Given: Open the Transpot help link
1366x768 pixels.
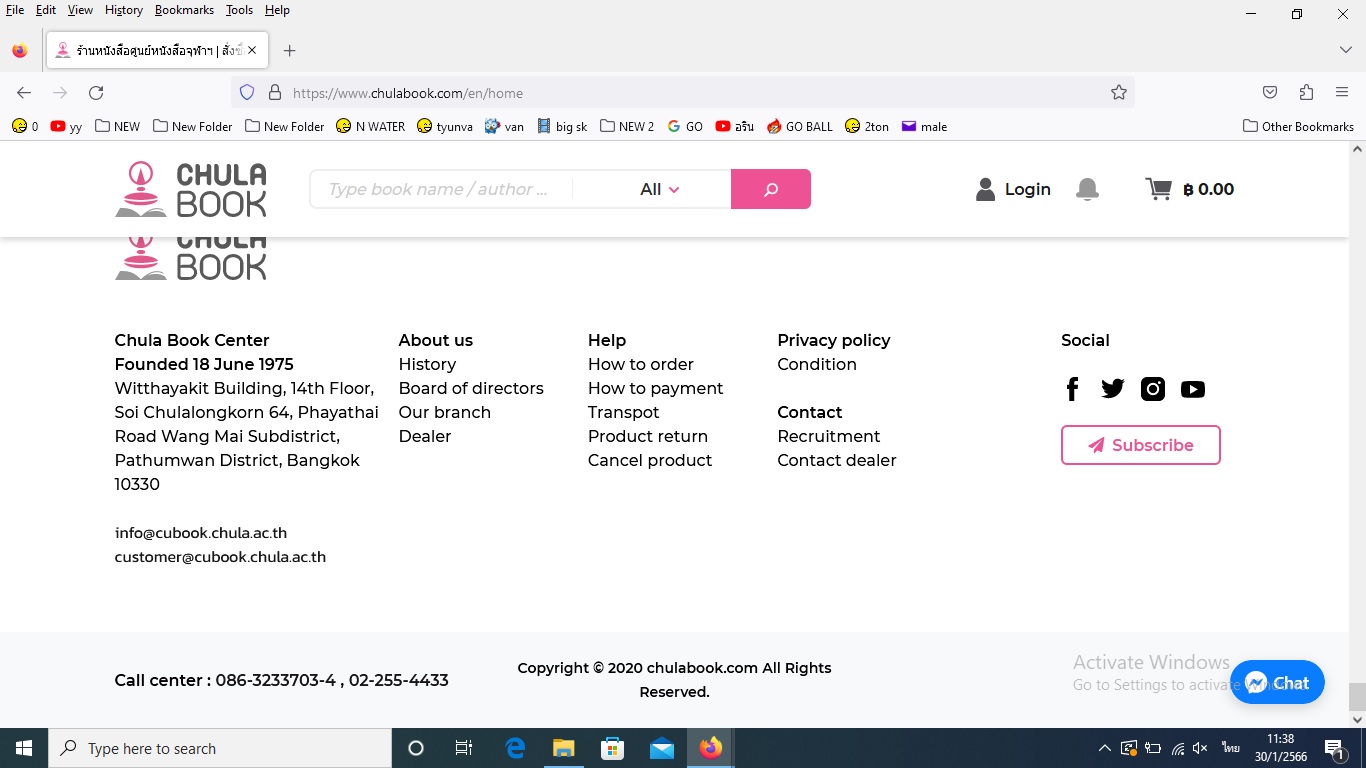Looking at the screenshot, I should pos(624,412).
